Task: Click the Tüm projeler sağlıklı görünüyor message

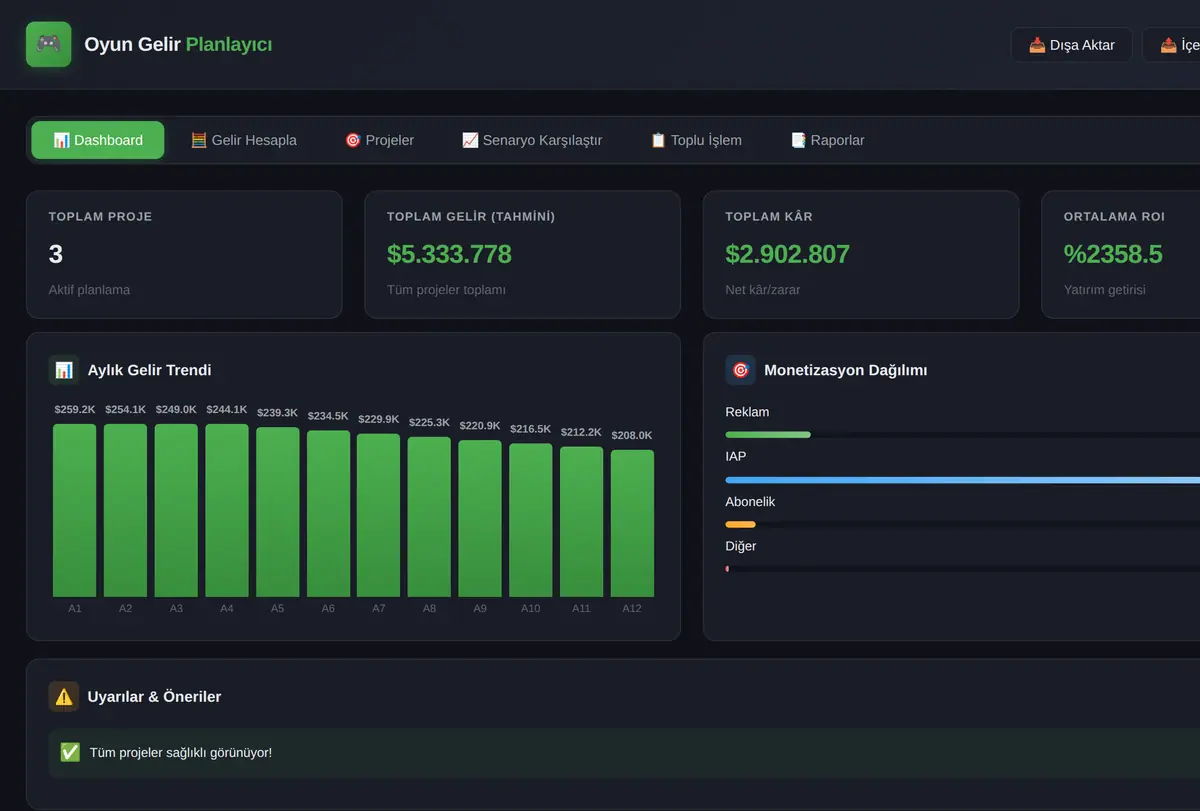Action: [181, 752]
